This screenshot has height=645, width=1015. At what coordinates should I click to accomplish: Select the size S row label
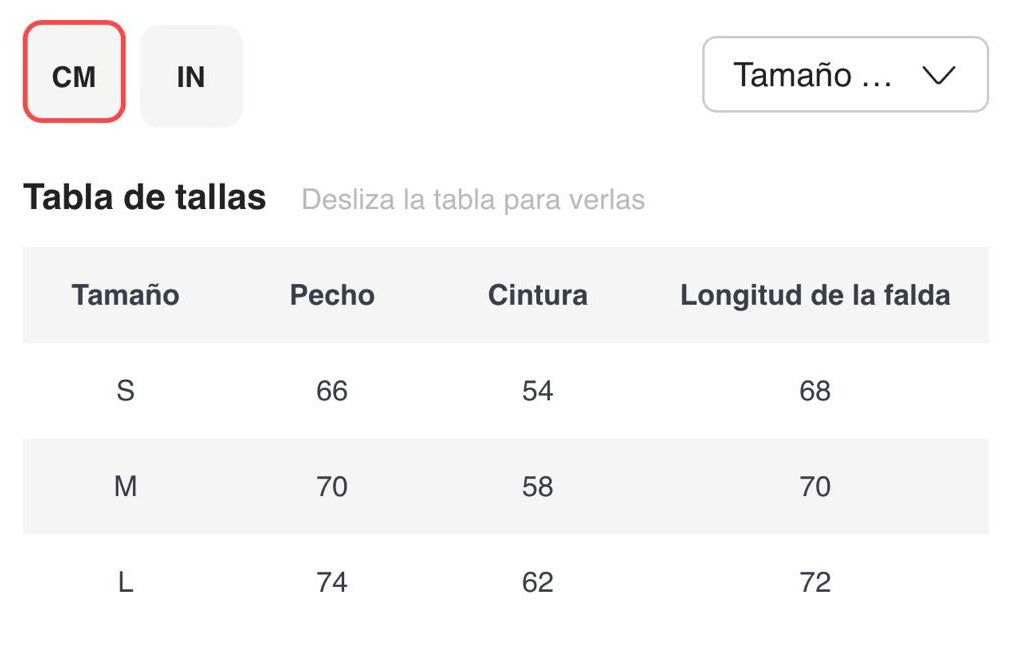pos(125,390)
